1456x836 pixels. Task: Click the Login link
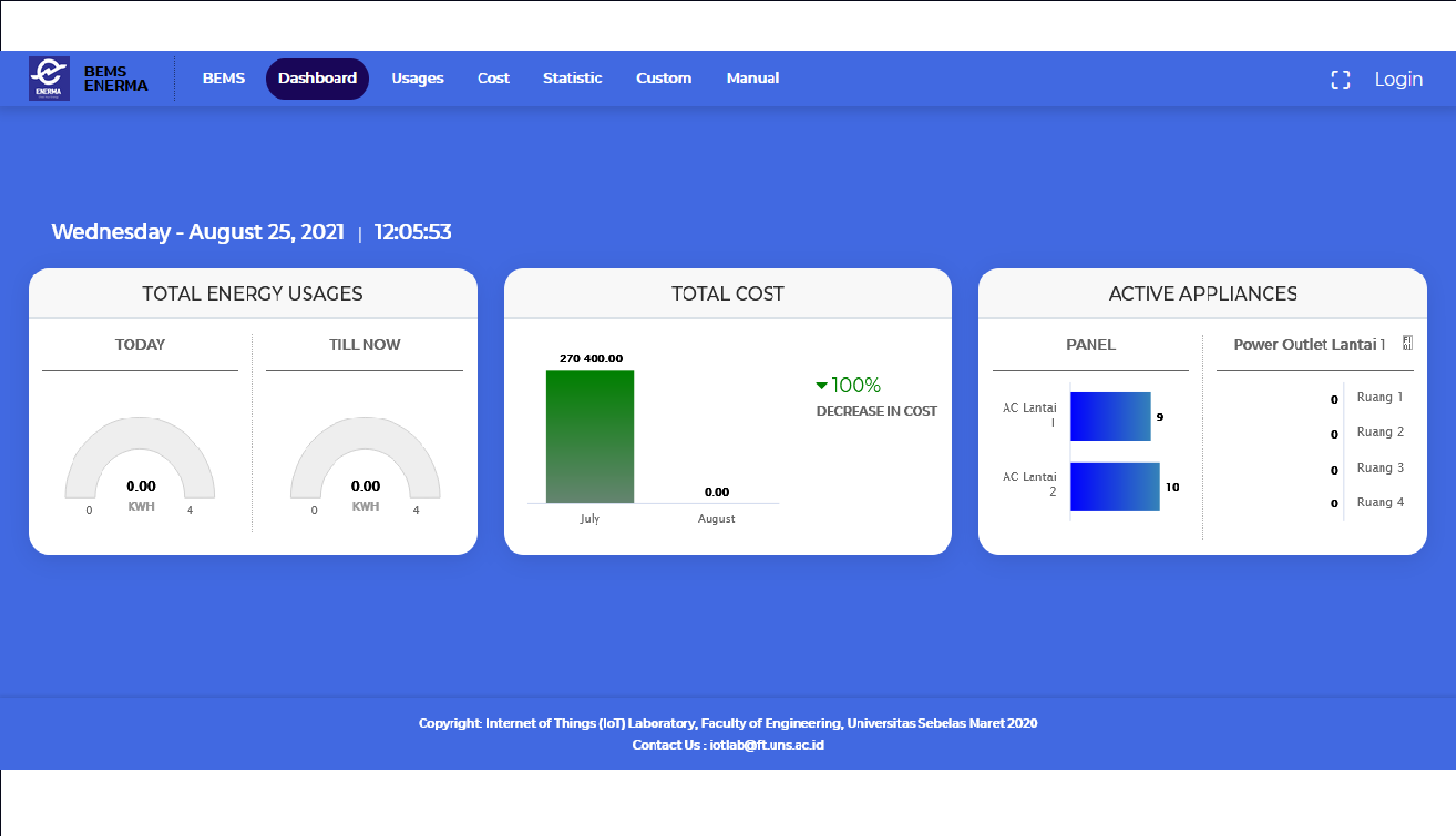coord(1398,79)
